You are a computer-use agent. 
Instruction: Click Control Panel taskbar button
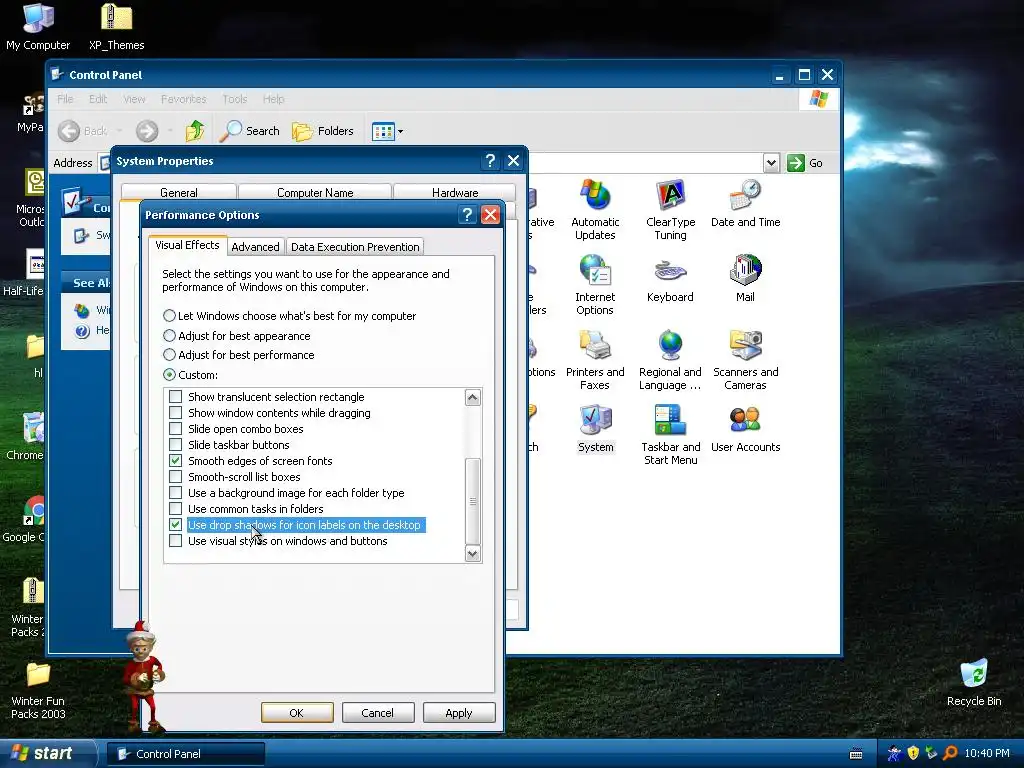point(185,754)
